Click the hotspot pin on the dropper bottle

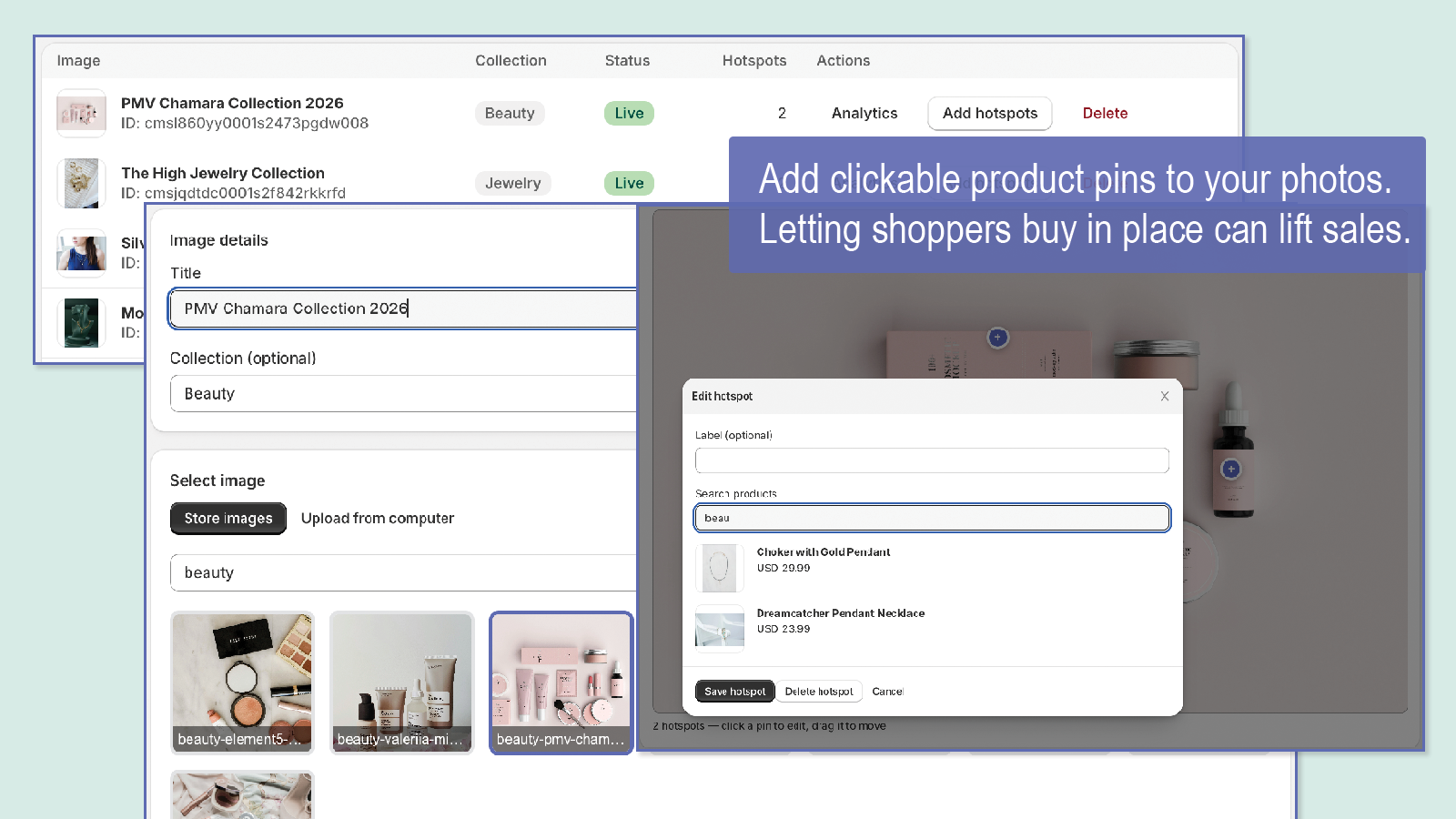pyautogui.click(x=1230, y=469)
